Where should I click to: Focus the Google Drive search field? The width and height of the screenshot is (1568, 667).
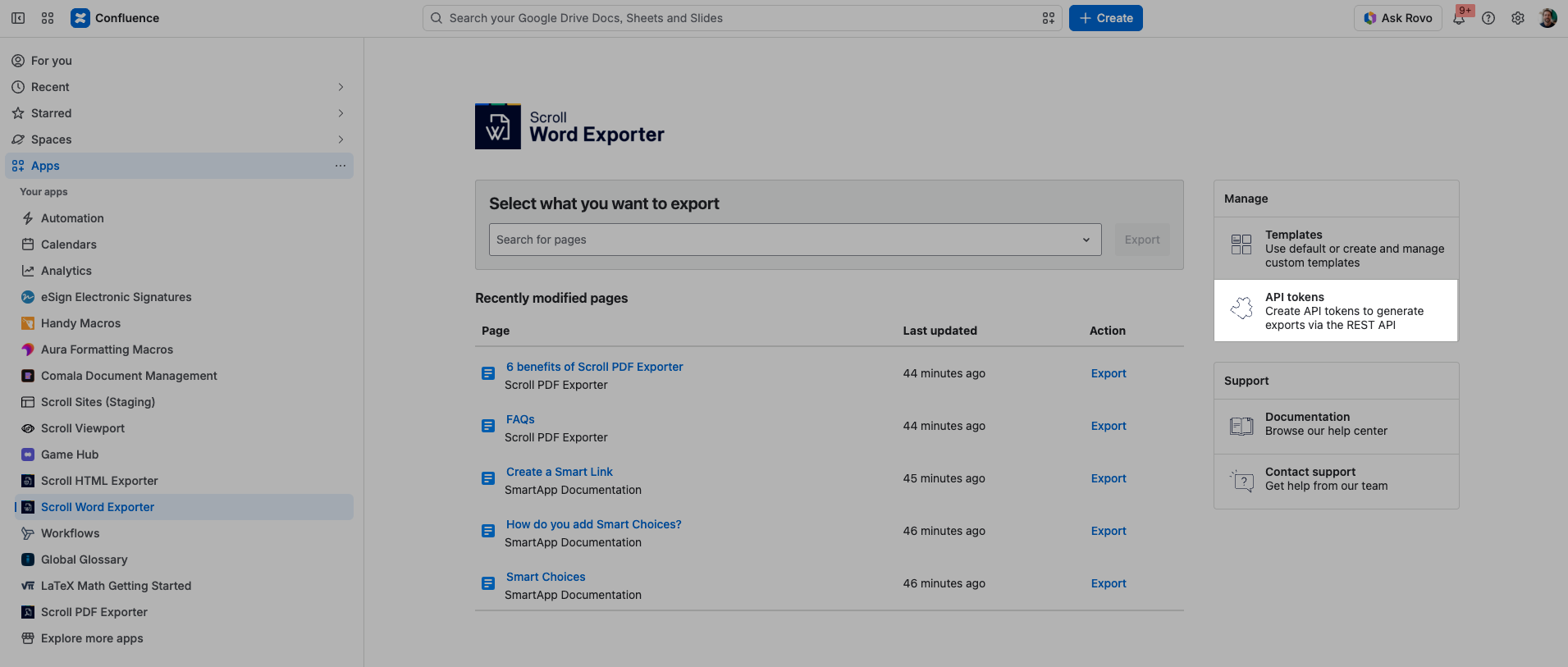click(742, 18)
